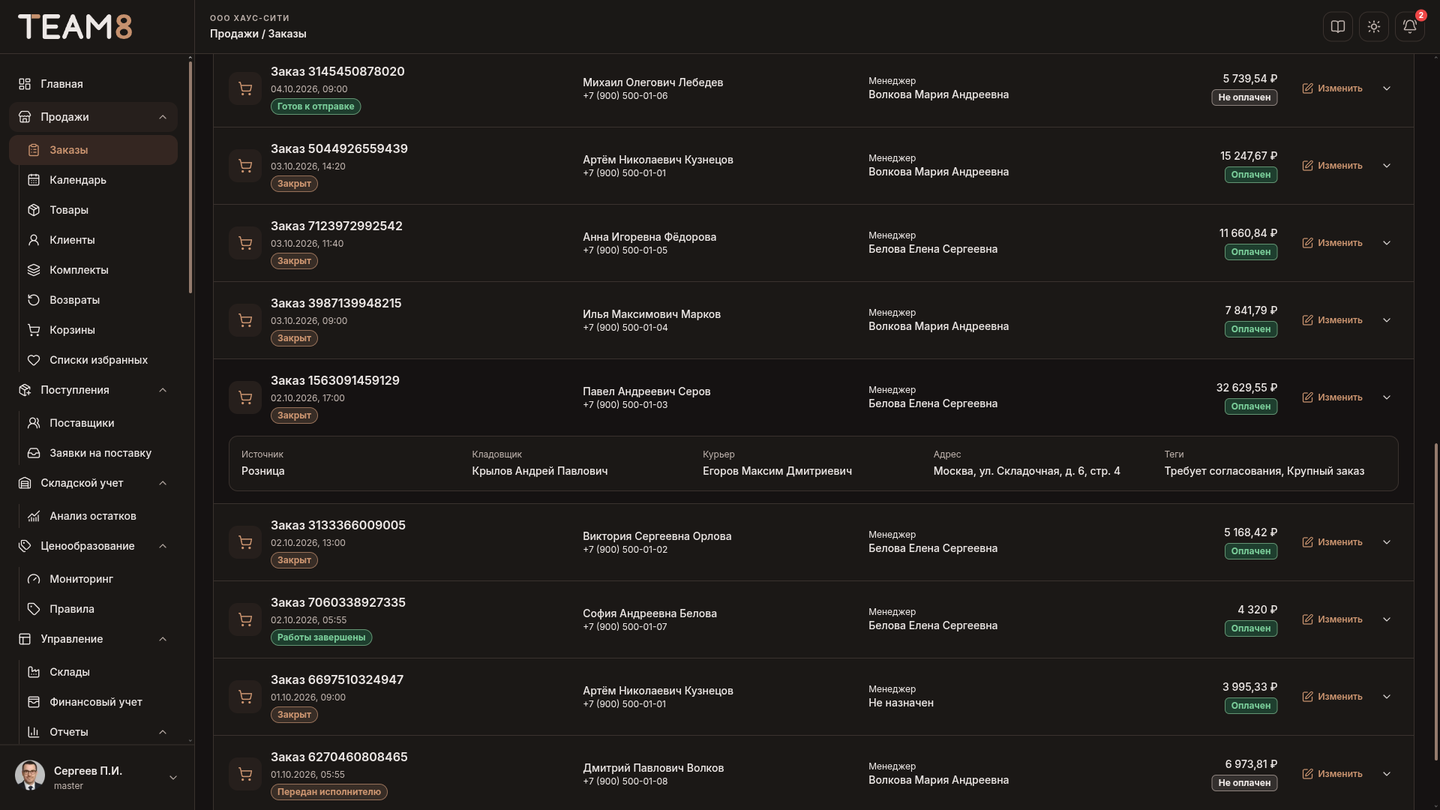Go to Поставщики in sidebar
Screen dimensions: 1440x810
(93, 423)
